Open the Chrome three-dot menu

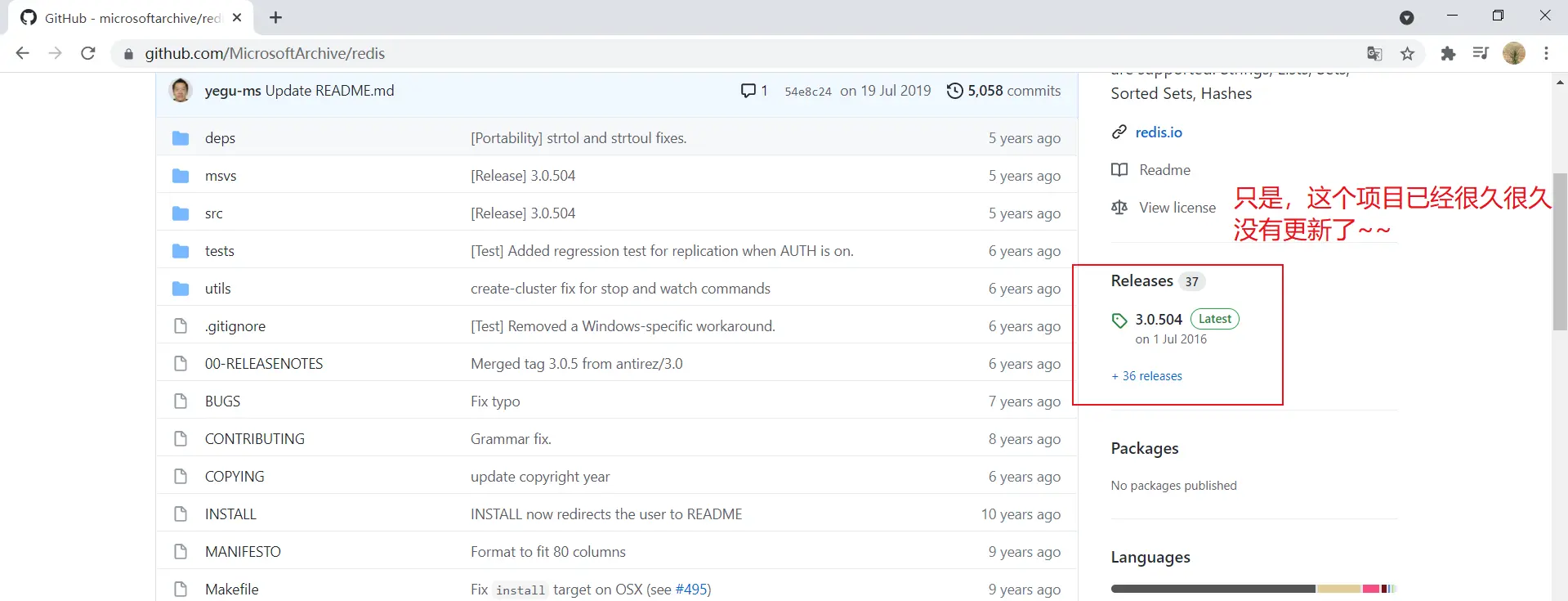pyautogui.click(x=1546, y=54)
